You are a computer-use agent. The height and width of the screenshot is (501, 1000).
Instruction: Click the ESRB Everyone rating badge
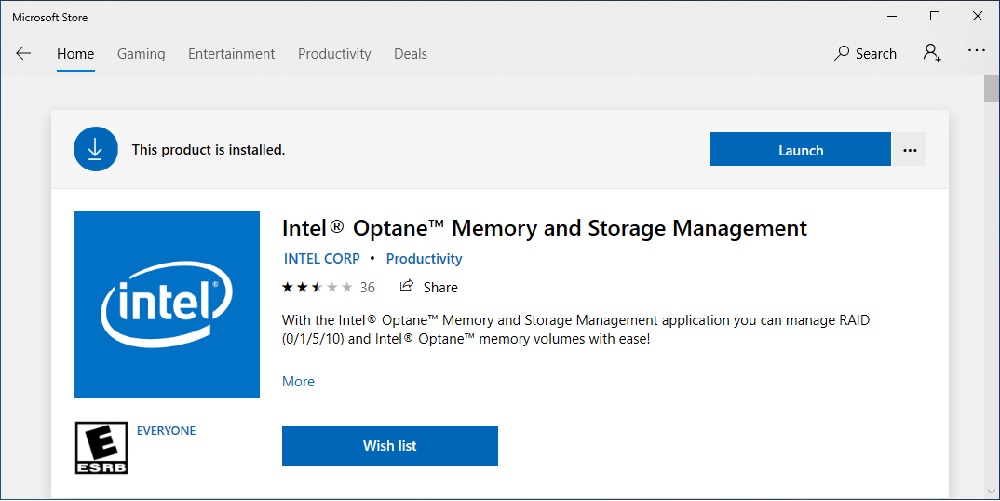[101, 447]
